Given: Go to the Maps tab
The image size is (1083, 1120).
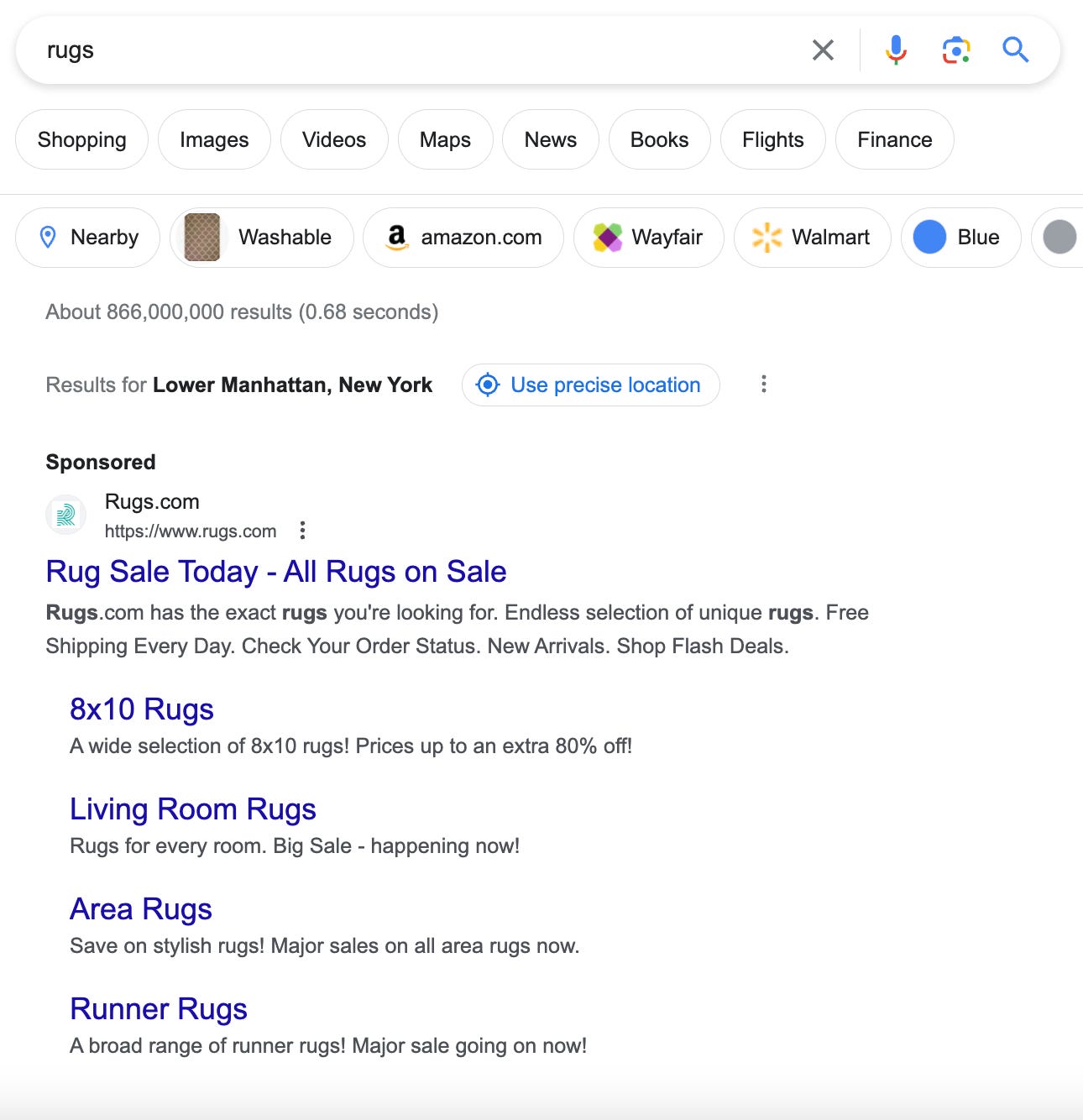Looking at the screenshot, I should pyautogui.click(x=445, y=139).
